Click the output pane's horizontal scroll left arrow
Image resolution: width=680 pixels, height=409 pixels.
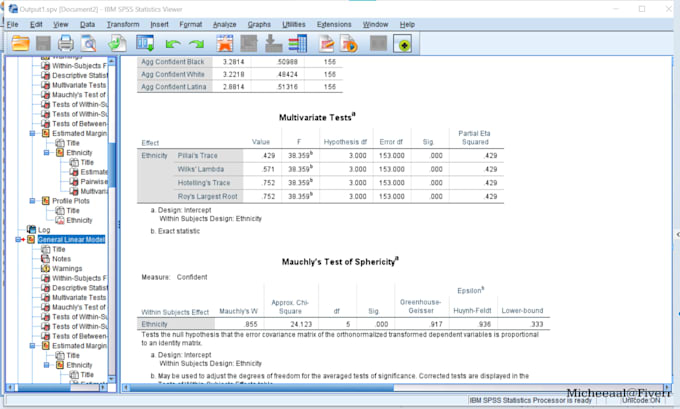pyautogui.click(x=126, y=387)
